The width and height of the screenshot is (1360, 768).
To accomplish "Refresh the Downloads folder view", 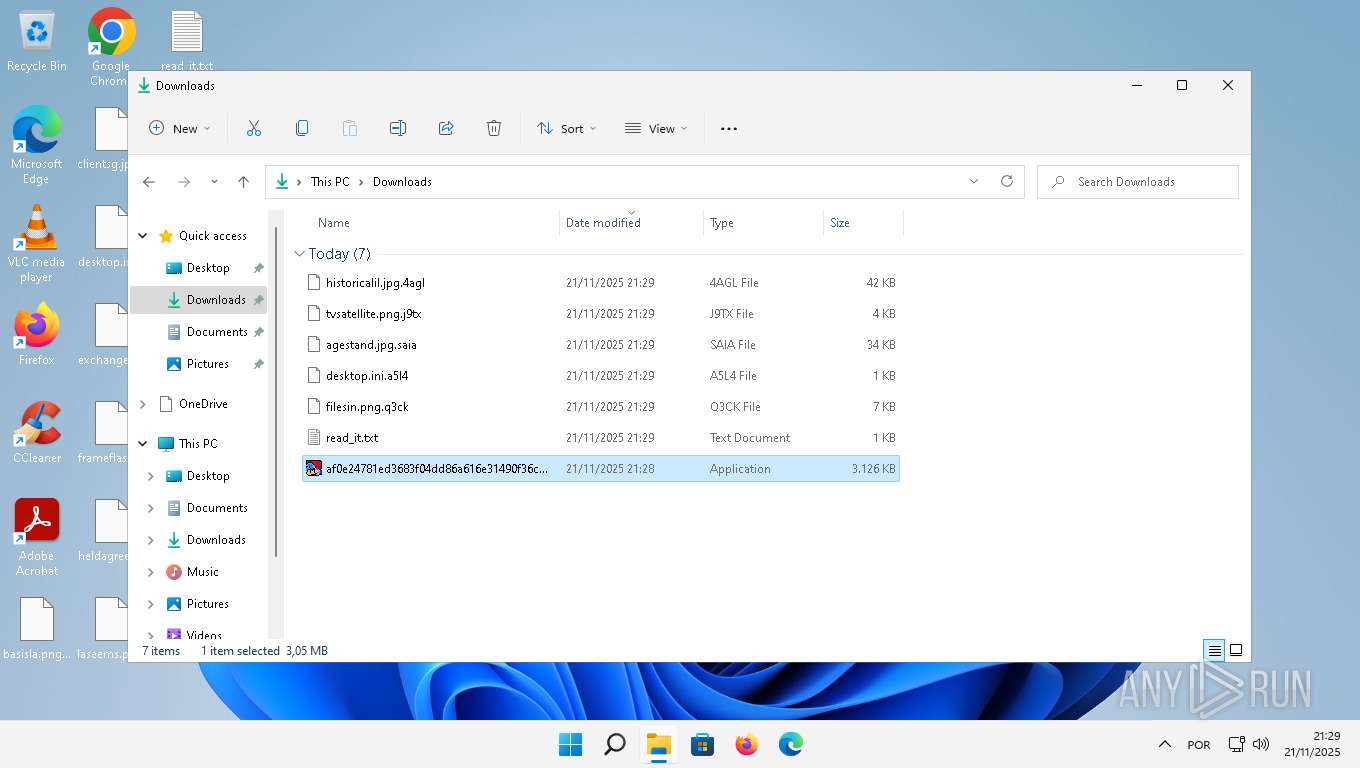I will 1007,182.
